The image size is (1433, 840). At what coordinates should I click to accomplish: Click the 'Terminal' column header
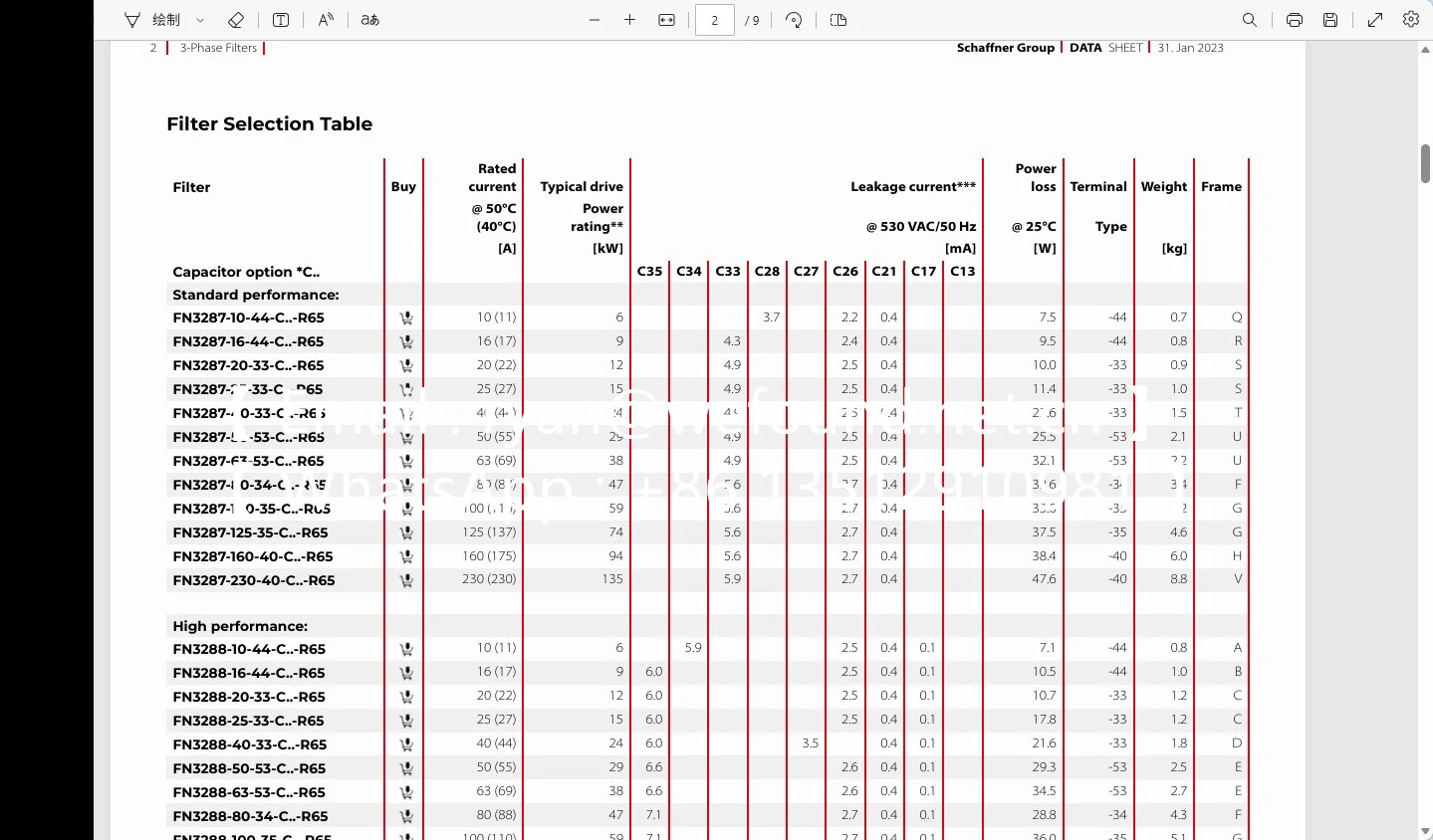point(1098,187)
